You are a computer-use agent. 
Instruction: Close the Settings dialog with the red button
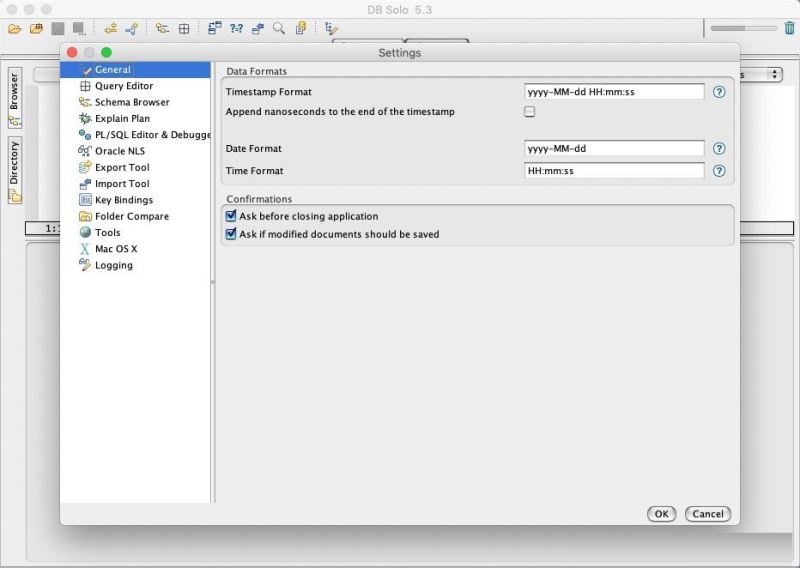coord(72,53)
